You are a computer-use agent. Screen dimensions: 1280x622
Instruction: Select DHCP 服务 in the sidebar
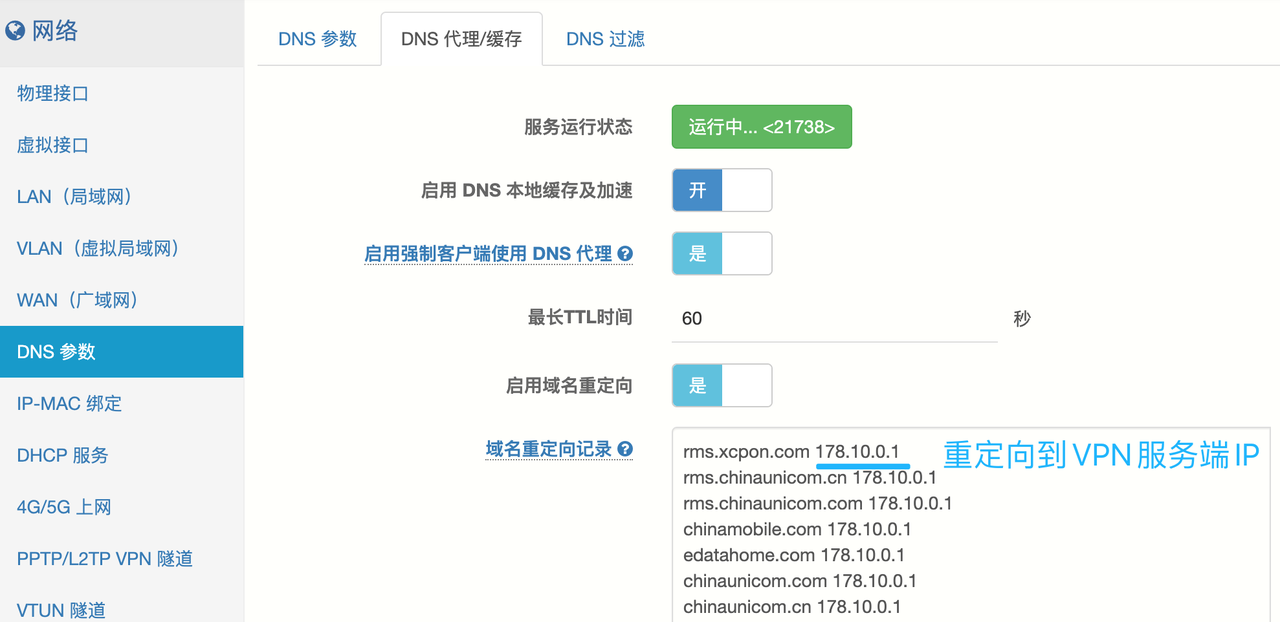62,455
